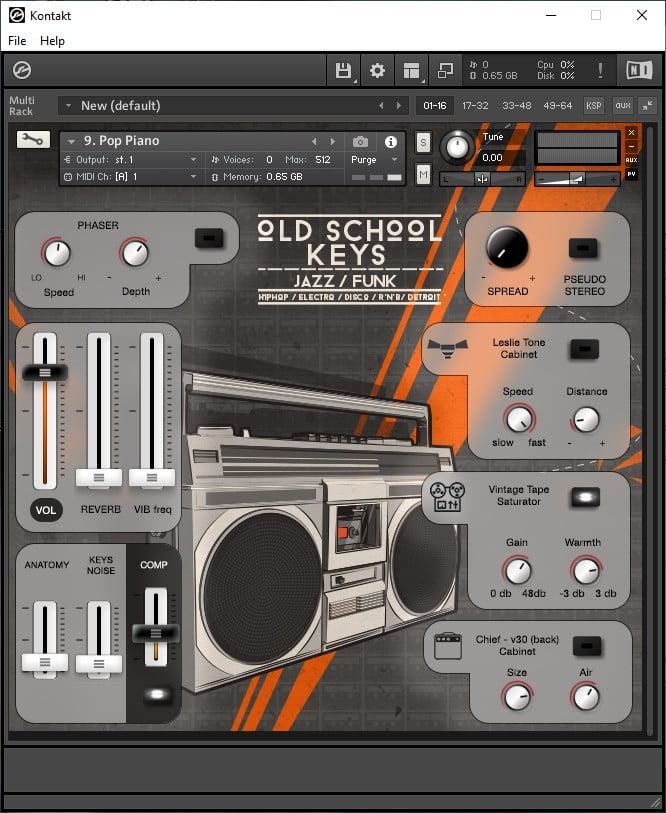666x813 pixels.
Task: Open instrument edit mode wrench icon
Action: (x=33, y=139)
